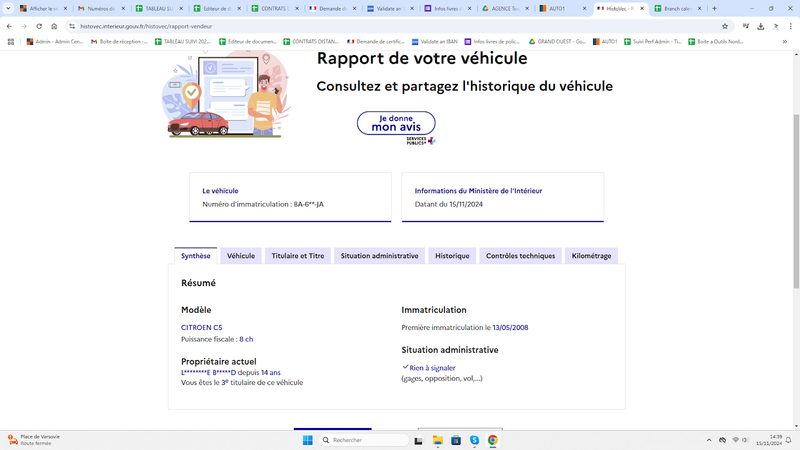
Task: Click the 'Datant du 15/11/2024' text
Action: pyautogui.click(x=448, y=204)
